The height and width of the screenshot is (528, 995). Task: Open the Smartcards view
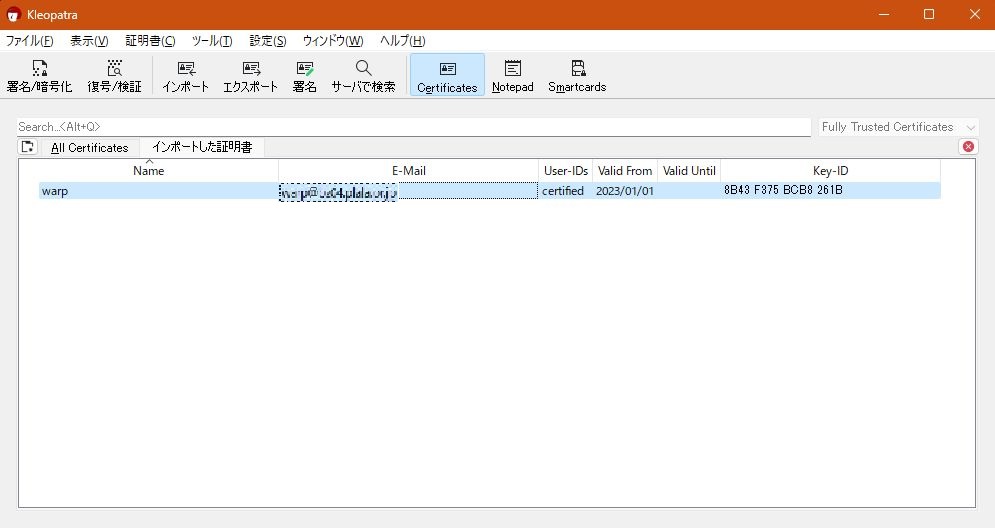tap(577, 76)
